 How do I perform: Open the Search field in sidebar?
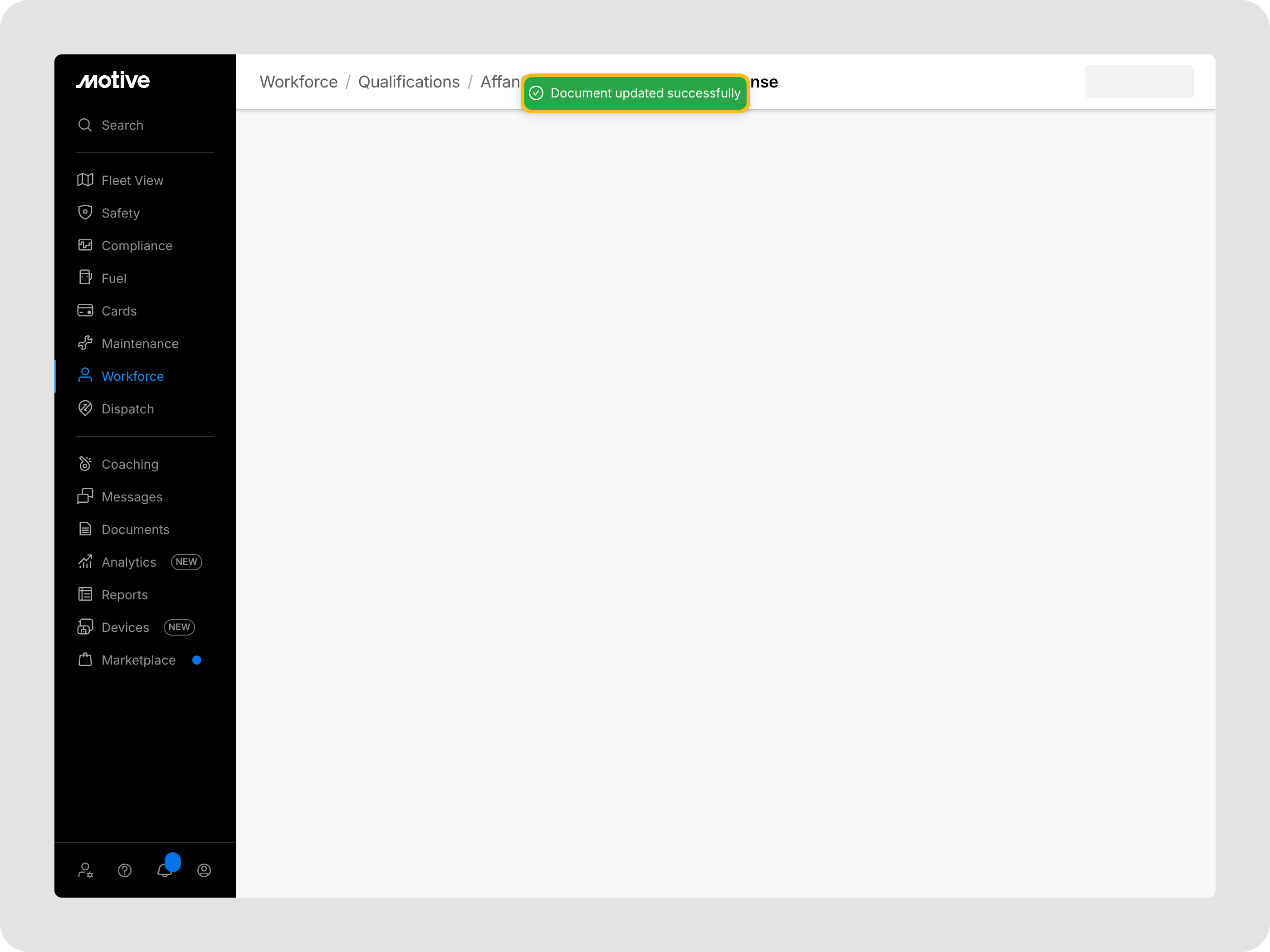(122, 125)
